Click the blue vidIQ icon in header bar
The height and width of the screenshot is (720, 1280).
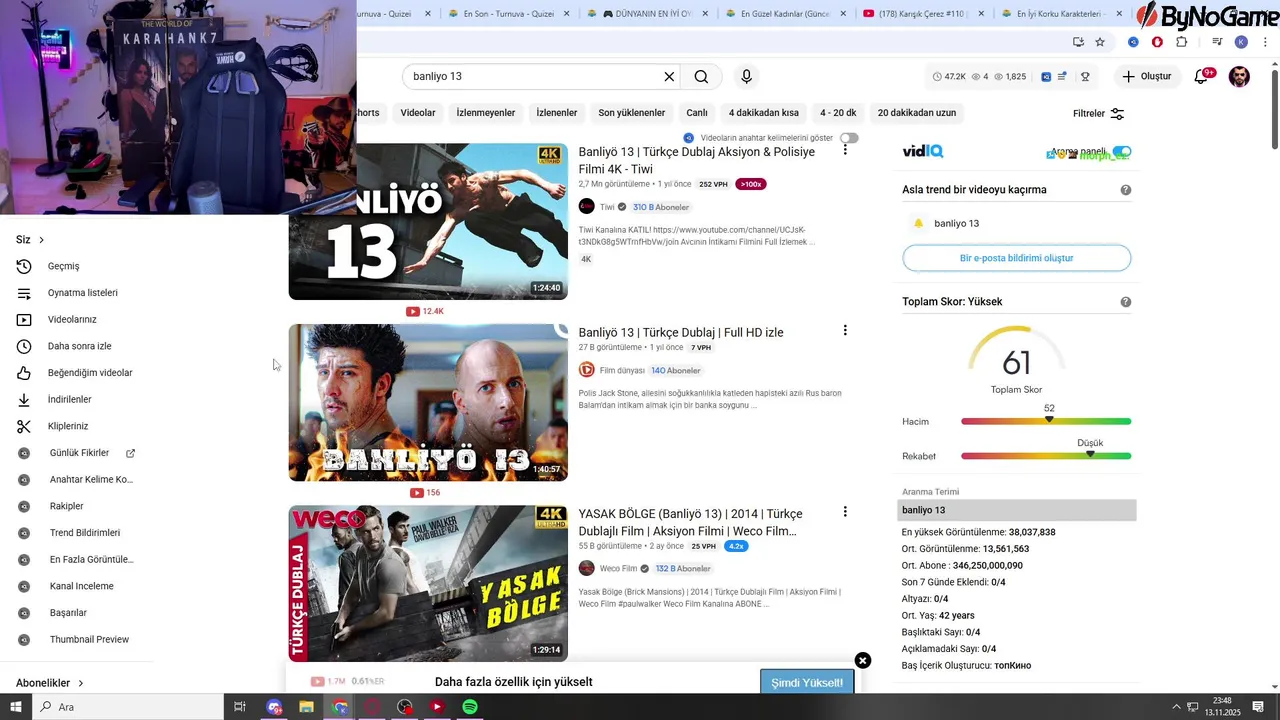[x=1046, y=76]
